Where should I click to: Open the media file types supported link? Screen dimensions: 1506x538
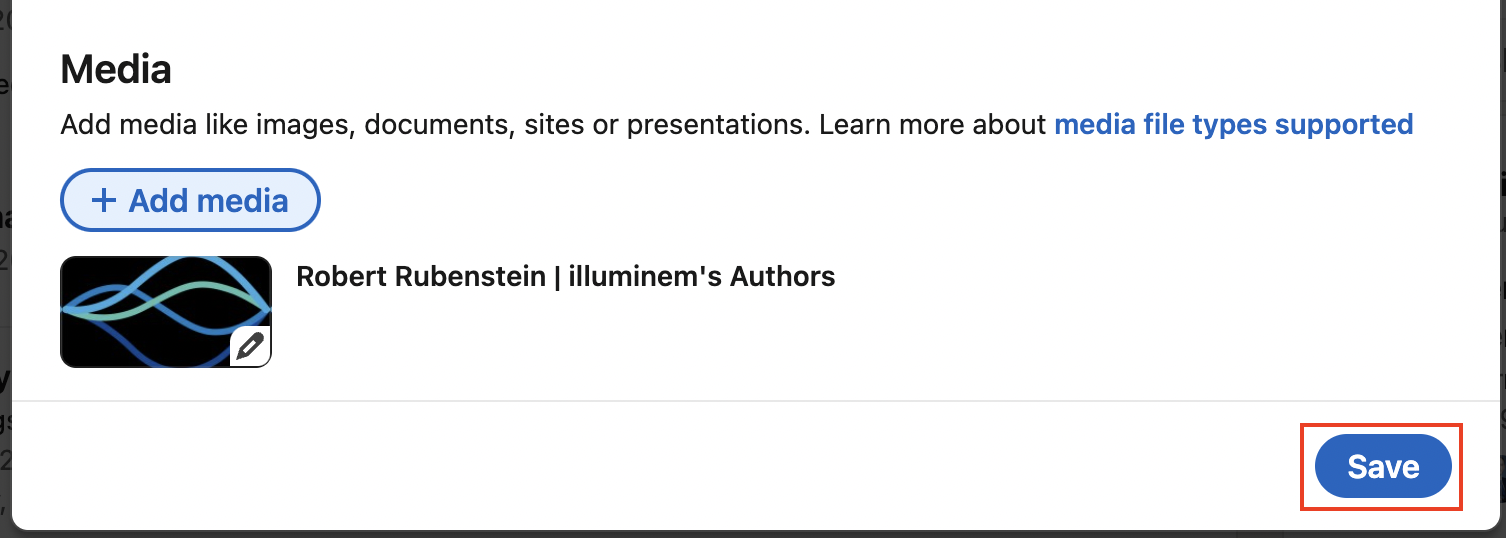(x=1233, y=125)
